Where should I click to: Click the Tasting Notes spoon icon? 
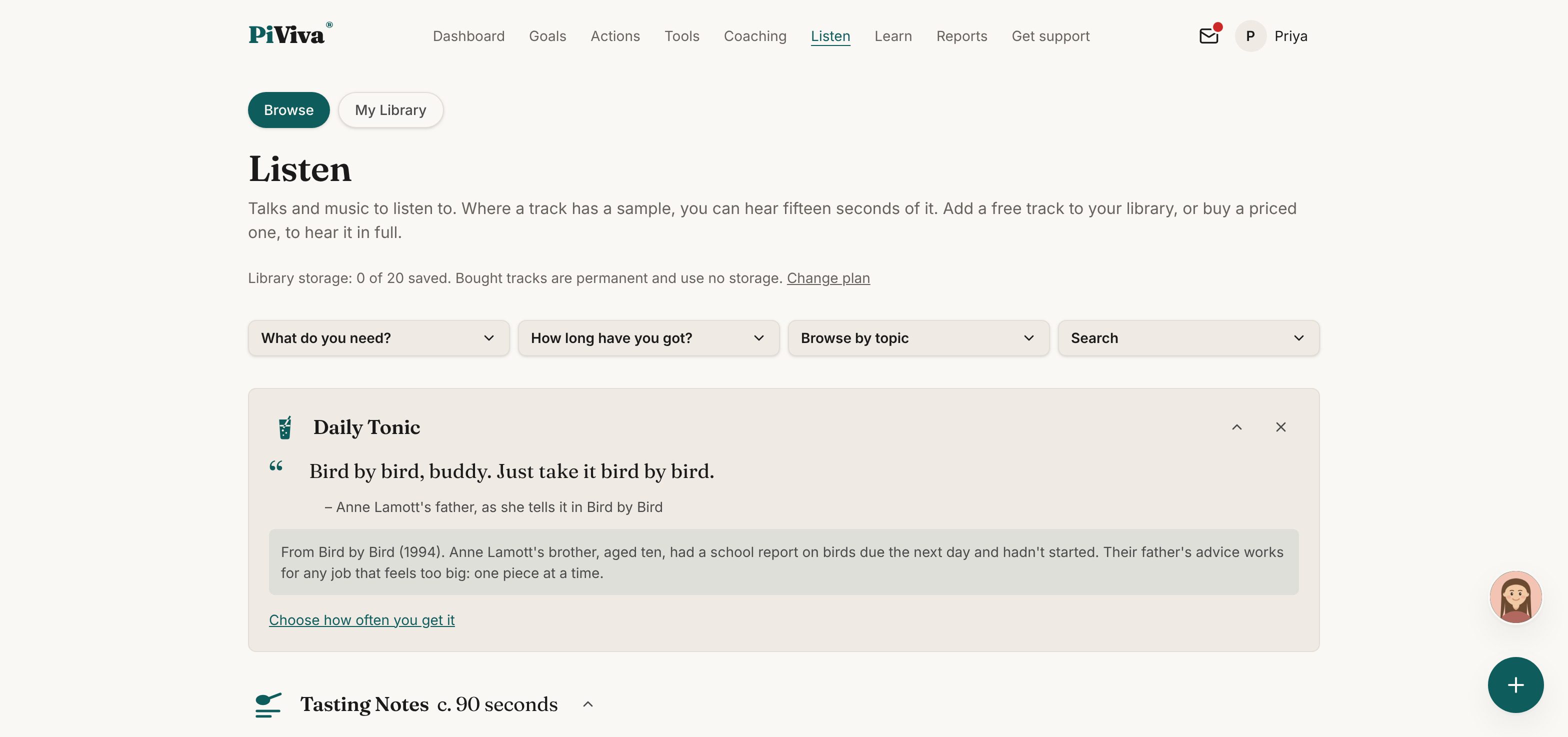pos(268,704)
